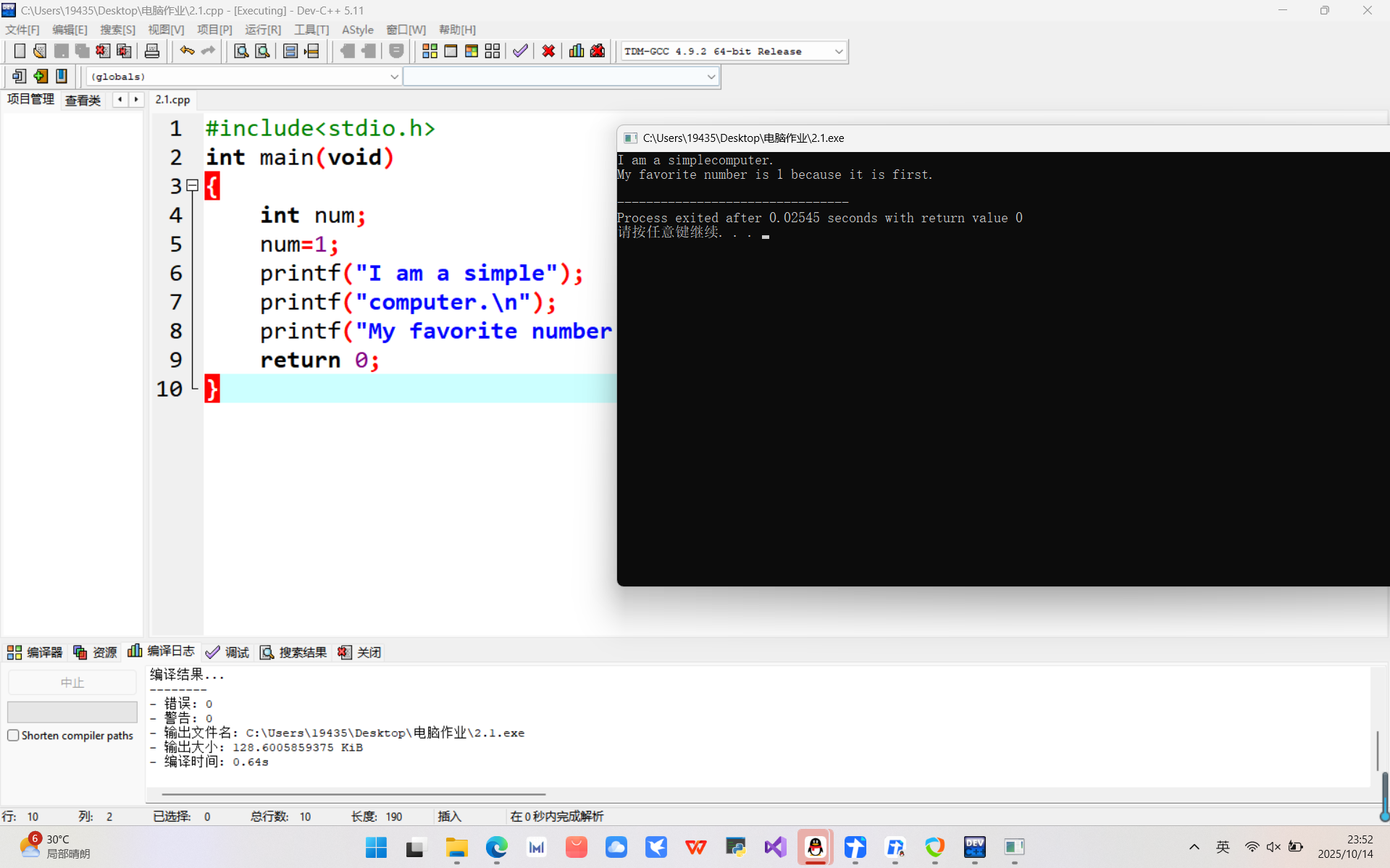This screenshot has height=868, width=1390.
Task: Open the 运行[R] menu
Action: coord(263,30)
